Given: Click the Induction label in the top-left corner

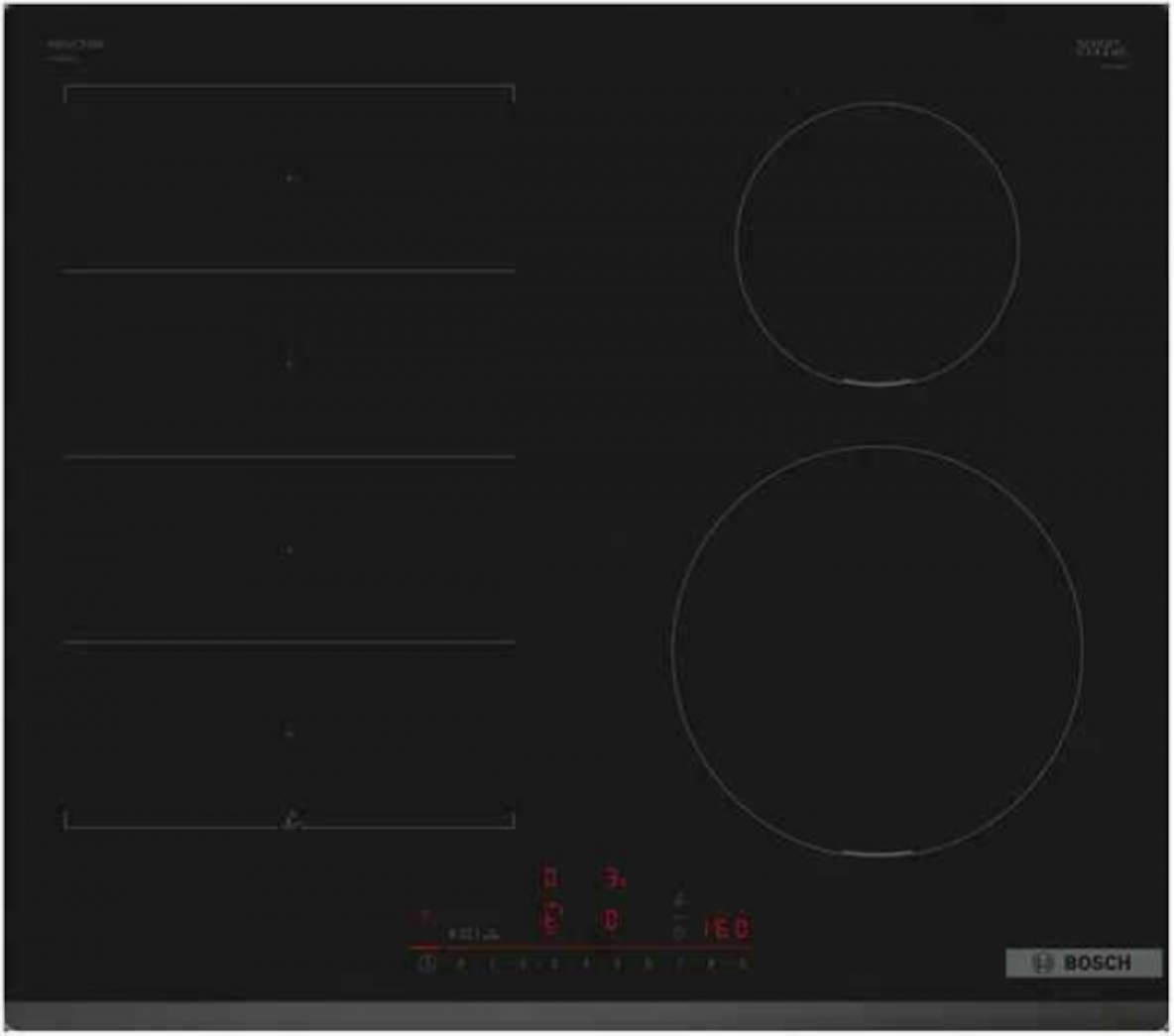Looking at the screenshot, I should 75,46.
